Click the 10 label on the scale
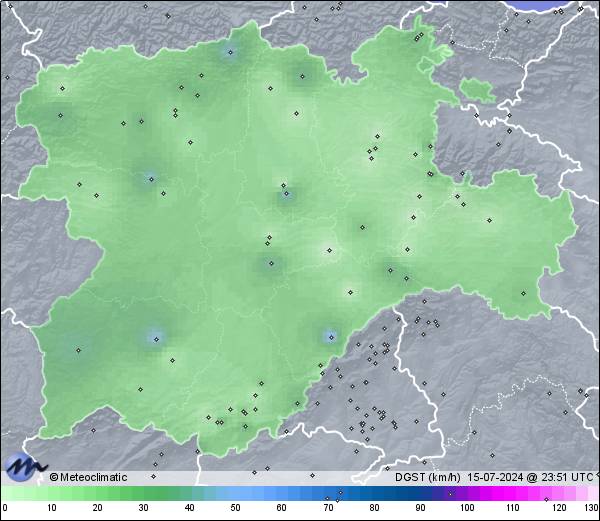This screenshot has width=600, height=521. (52, 508)
